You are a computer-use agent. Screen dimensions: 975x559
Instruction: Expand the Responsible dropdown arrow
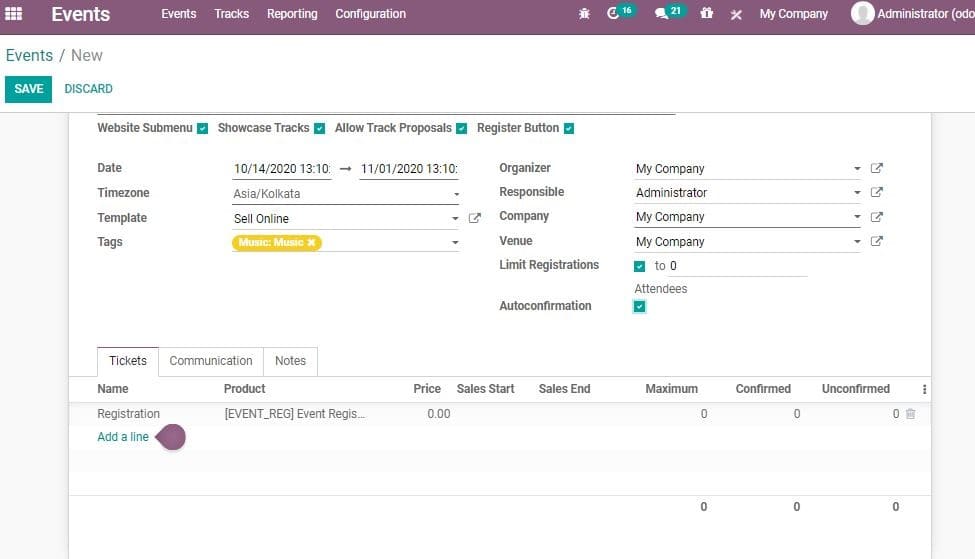point(857,193)
